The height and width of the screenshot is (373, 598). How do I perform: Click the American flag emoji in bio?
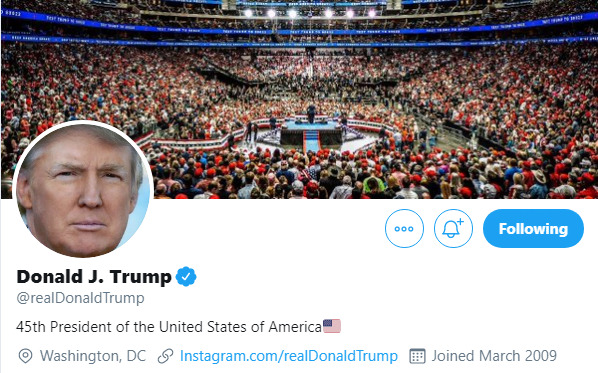pos(331,326)
